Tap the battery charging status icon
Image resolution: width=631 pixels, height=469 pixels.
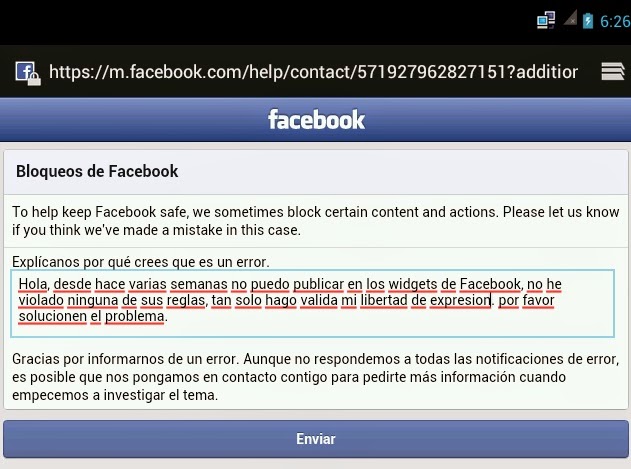pyautogui.click(x=588, y=21)
